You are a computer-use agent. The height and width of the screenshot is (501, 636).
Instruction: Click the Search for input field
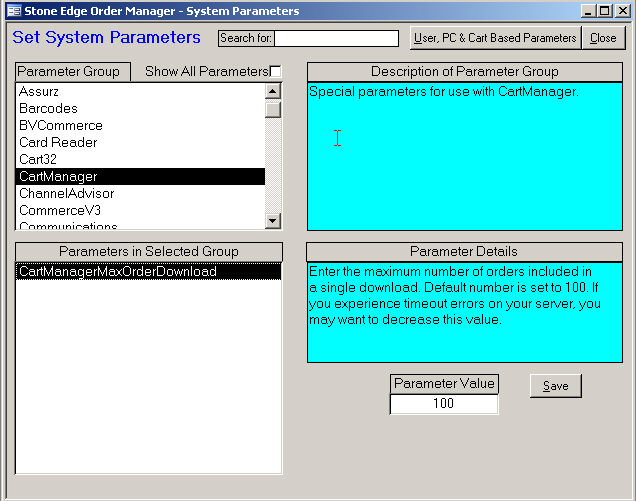[x=336, y=38]
